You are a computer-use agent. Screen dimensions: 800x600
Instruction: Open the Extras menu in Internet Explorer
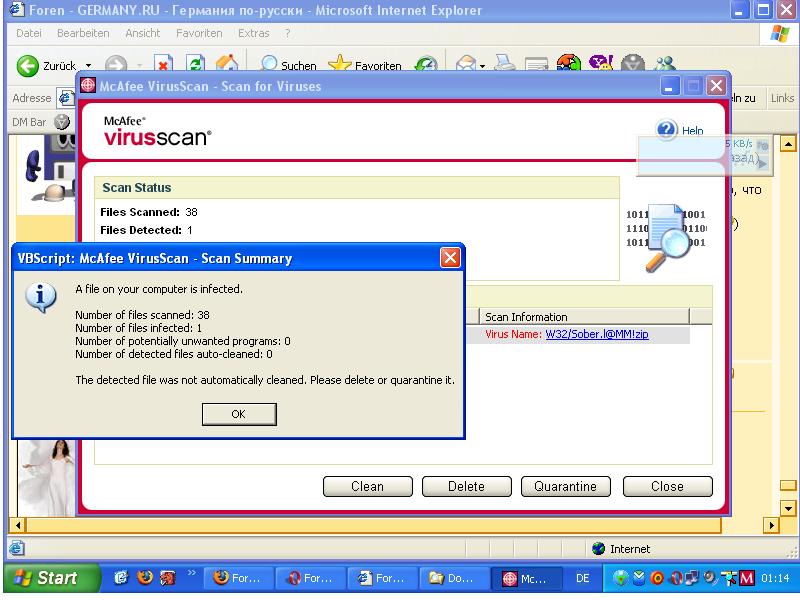click(254, 33)
